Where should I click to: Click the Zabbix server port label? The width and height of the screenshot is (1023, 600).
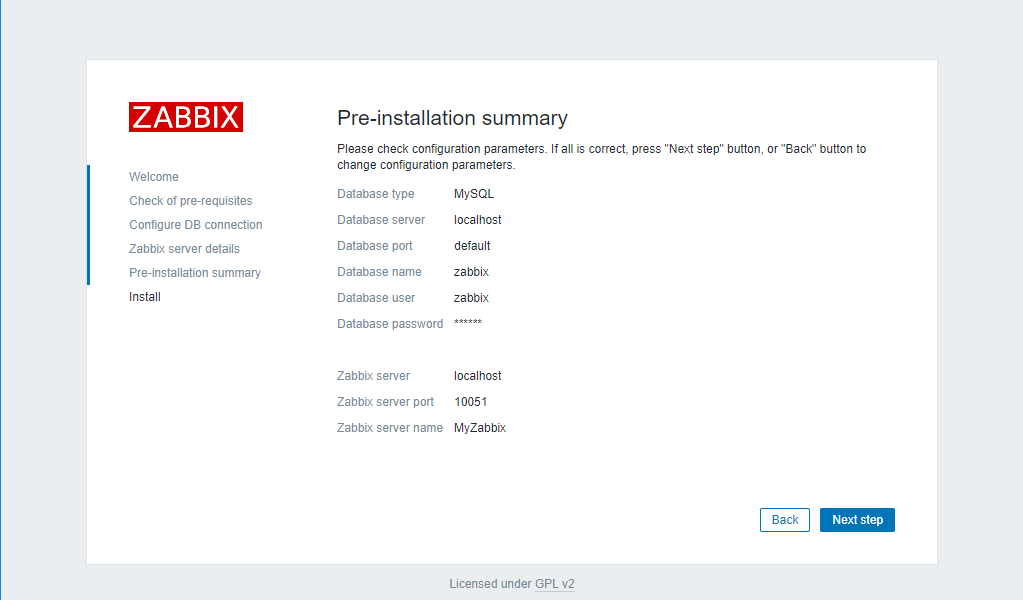386,402
